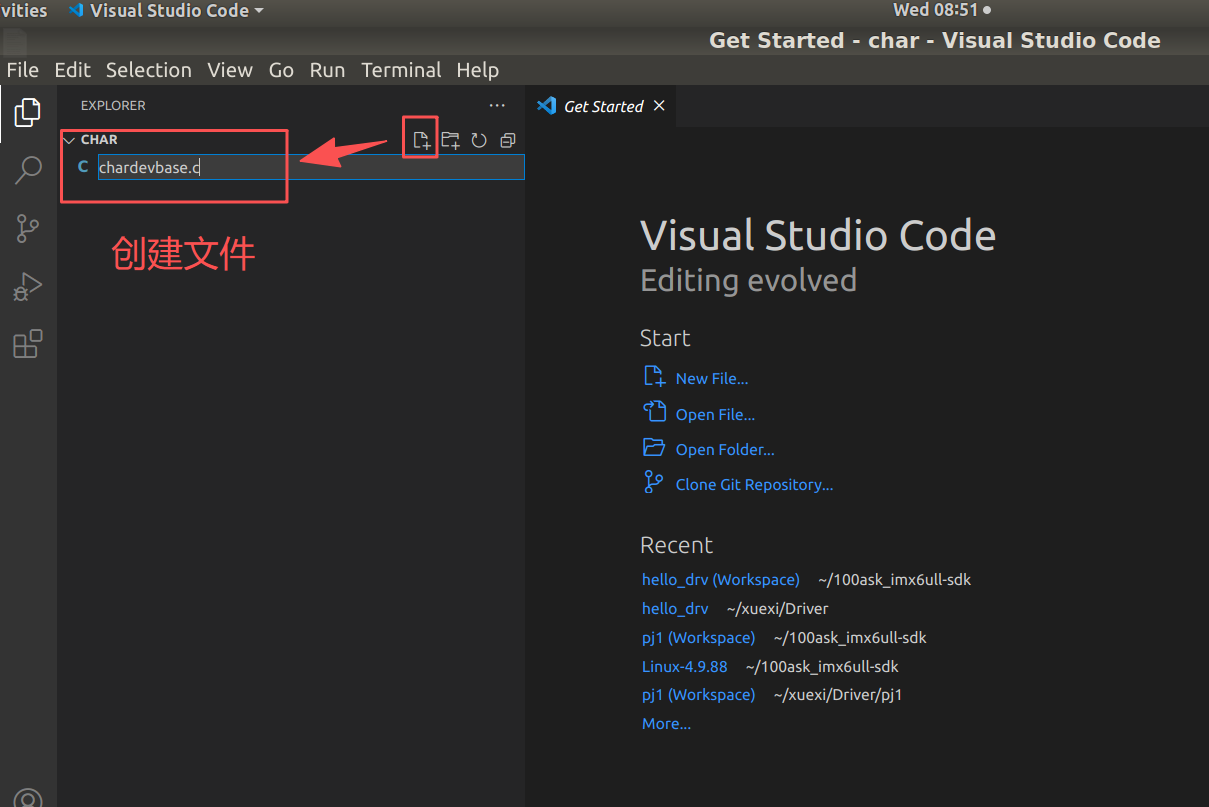Open the Selection menu
Viewport: 1209px width, 807px height.
[x=149, y=70]
